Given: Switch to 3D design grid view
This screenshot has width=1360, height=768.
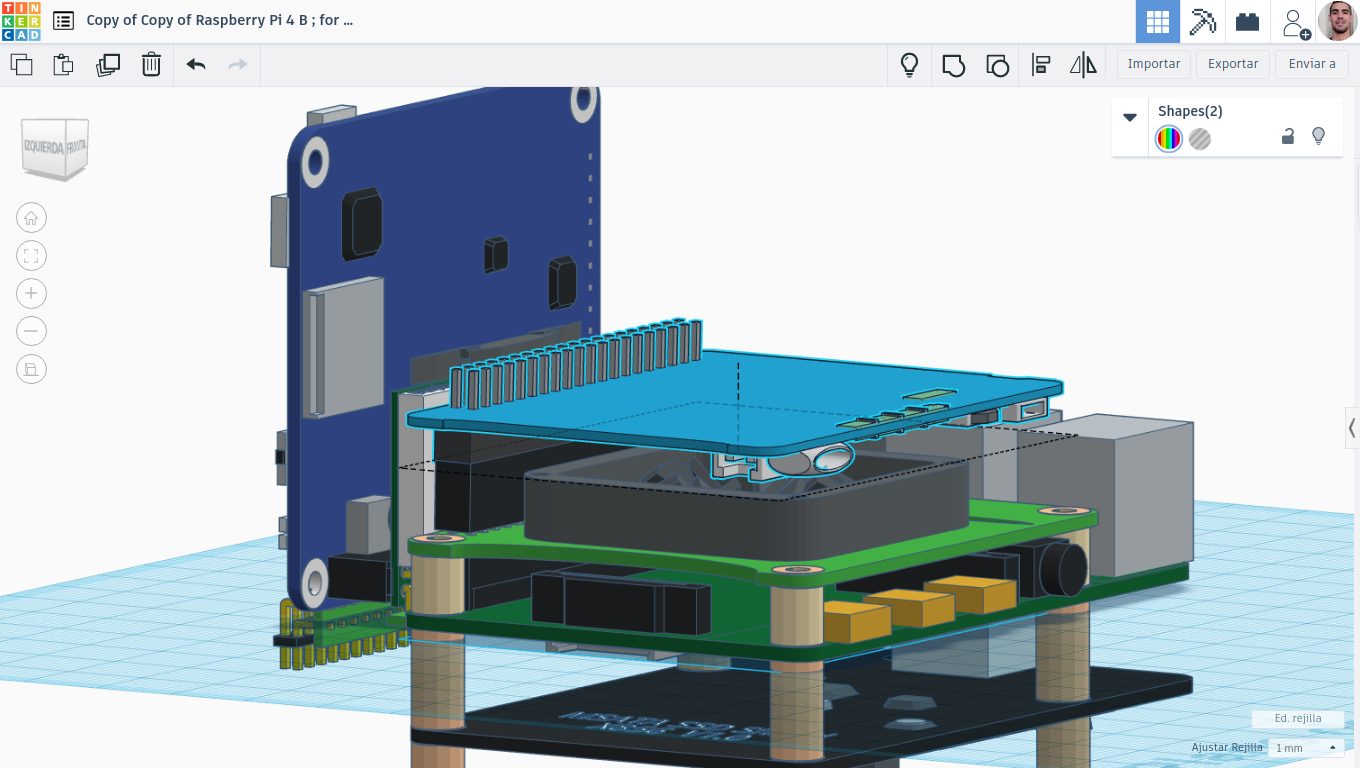Looking at the screenshot, I should coord(1158,21).
